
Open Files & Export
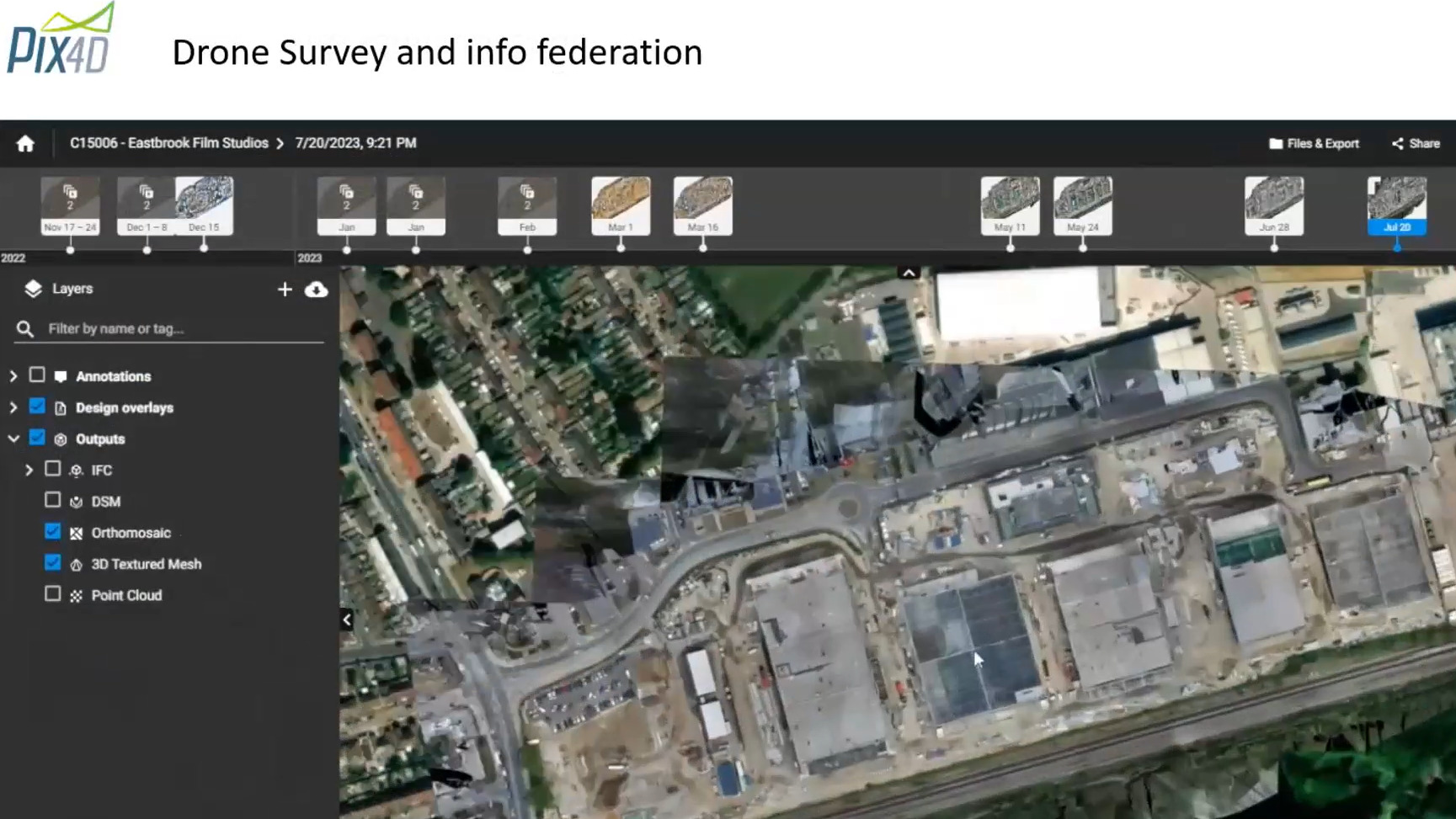[x=1314, y=144]
